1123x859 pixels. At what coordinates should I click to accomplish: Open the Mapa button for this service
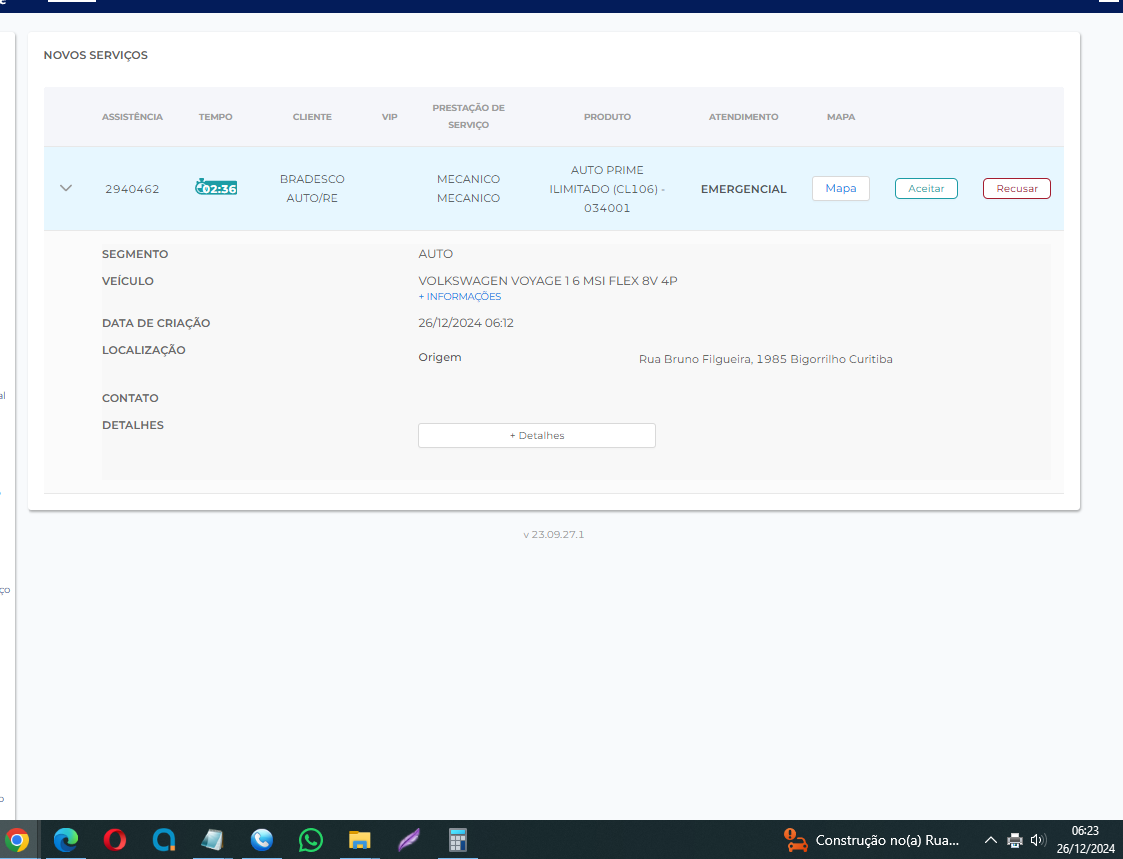[x=840, y=188]
